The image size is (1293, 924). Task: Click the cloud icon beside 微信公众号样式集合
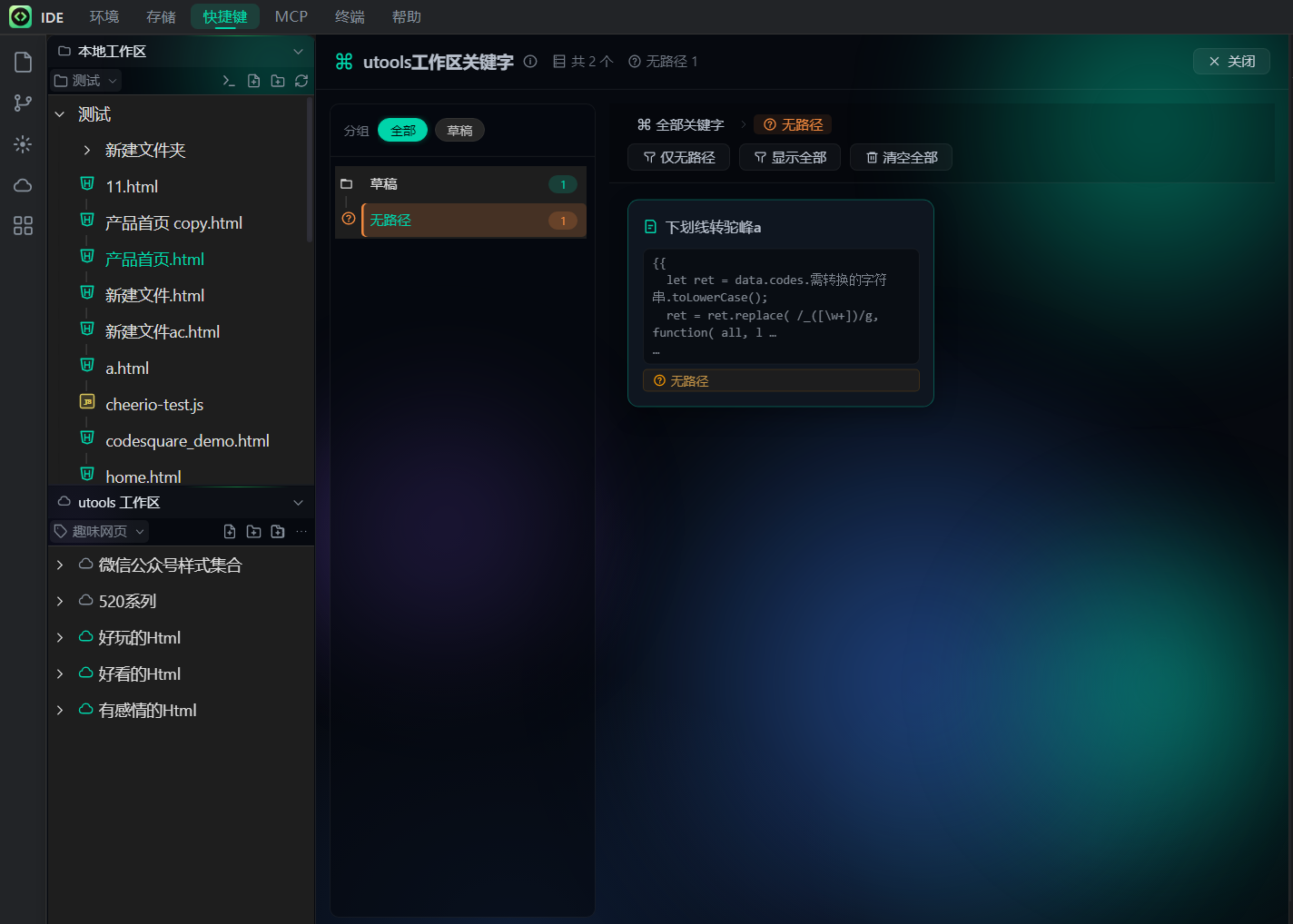(x=85, y=565)
